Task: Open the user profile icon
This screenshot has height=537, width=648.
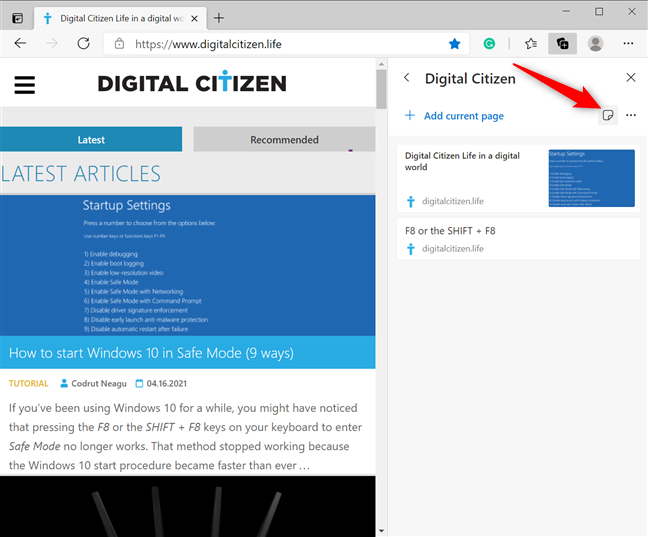Action: click(596, 43)
